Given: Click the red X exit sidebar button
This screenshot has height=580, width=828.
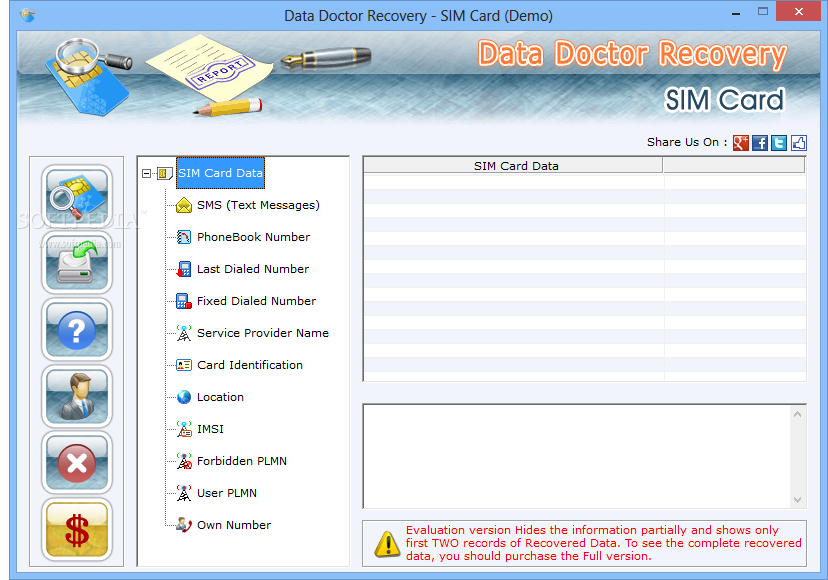Looking at the screenshot, I should pyautogui.click(x=77, y=463).
